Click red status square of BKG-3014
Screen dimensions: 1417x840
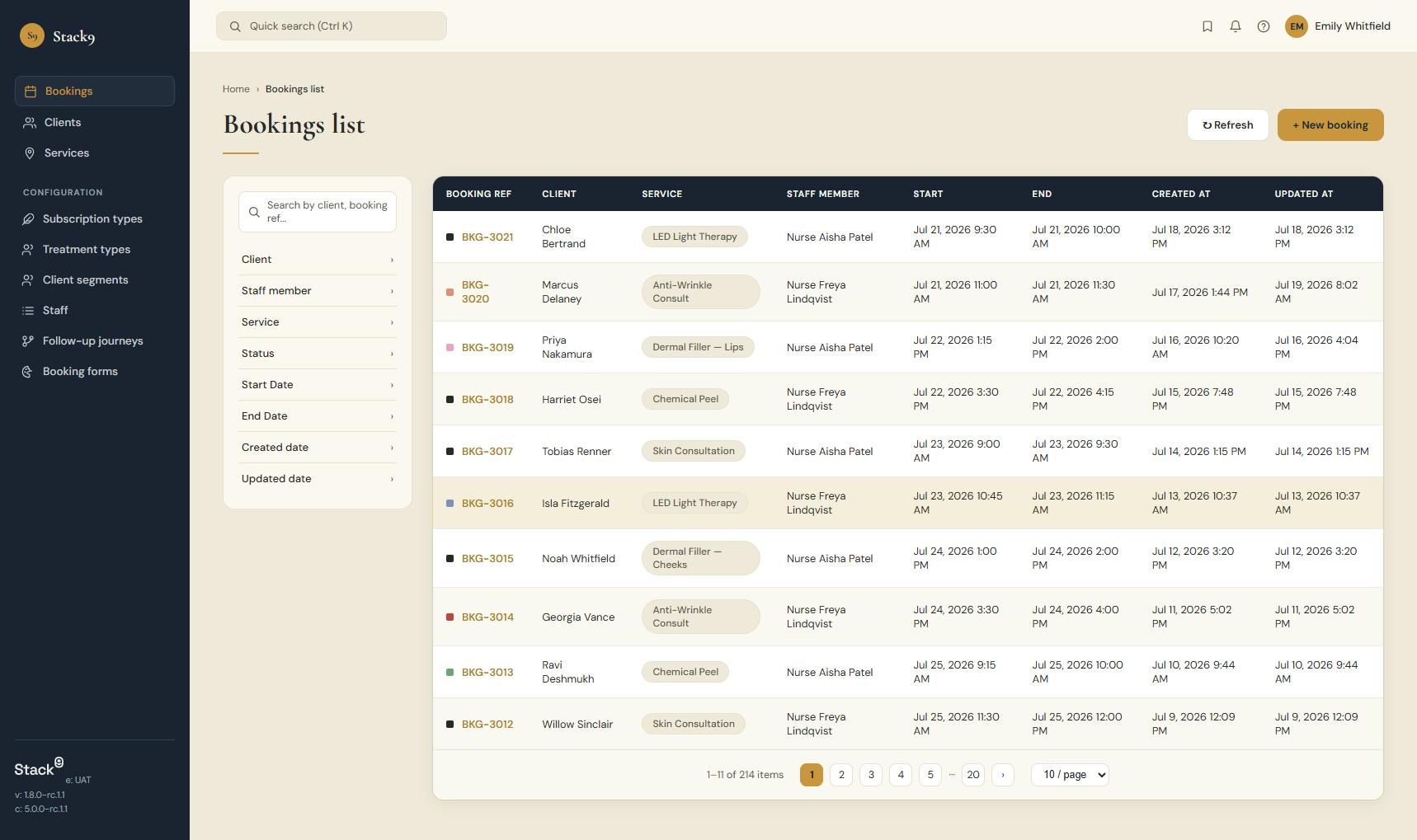click(x=450, y=617)
